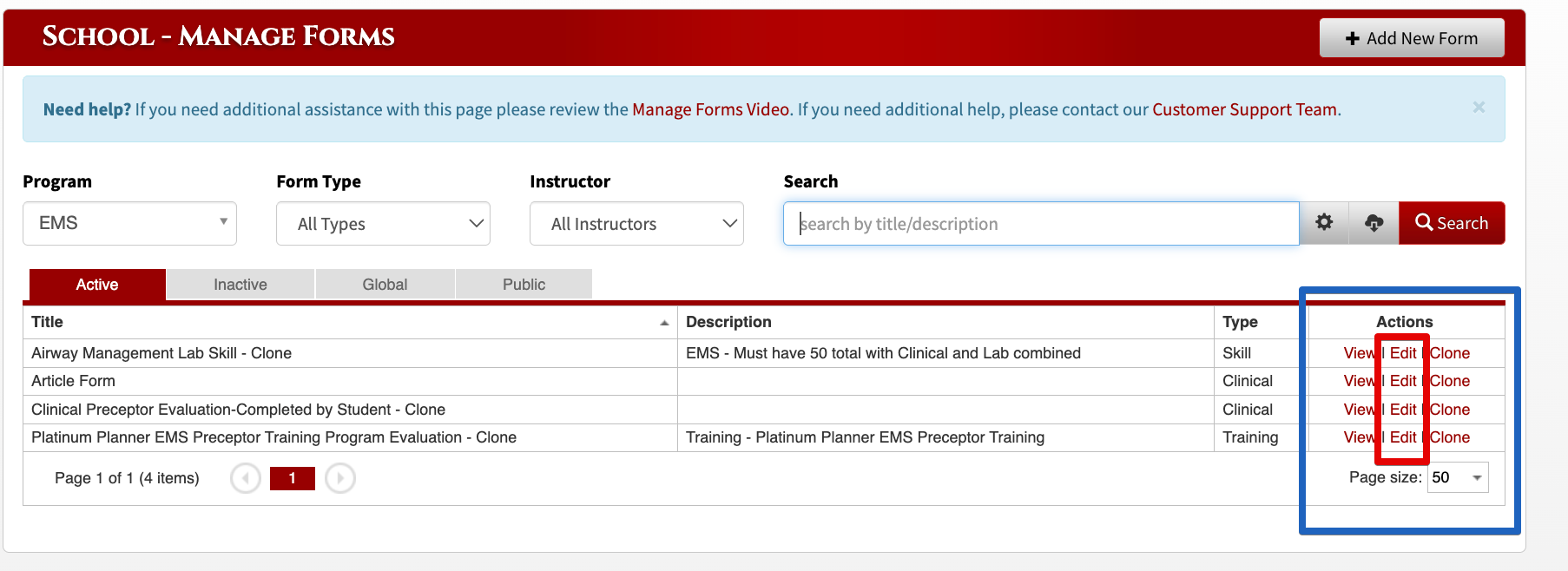
Task: Switch to the Inactive tab
Action: click(x=240, y=285)
